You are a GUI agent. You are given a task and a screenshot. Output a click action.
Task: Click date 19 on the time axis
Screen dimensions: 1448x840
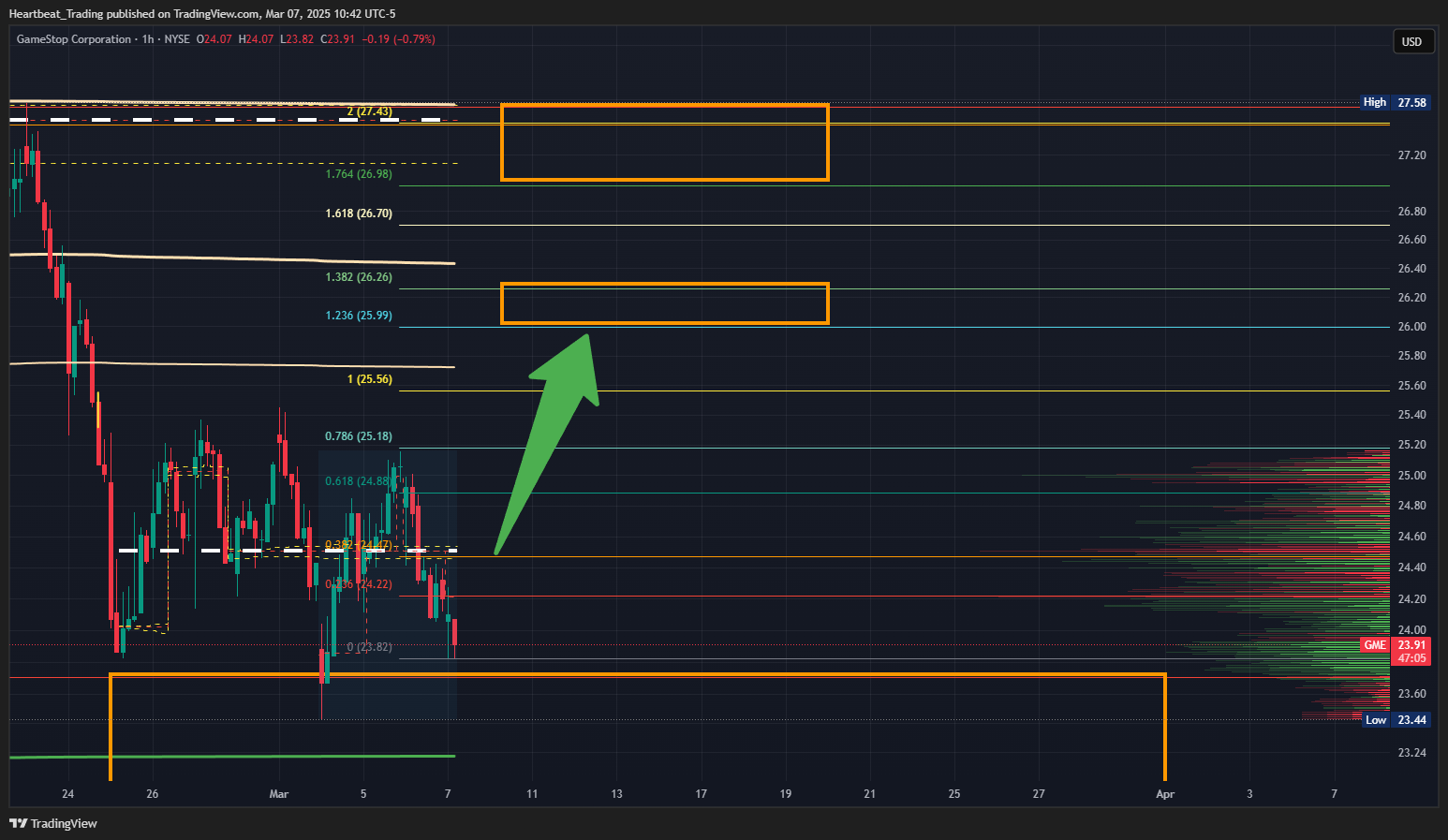[786, 794]
